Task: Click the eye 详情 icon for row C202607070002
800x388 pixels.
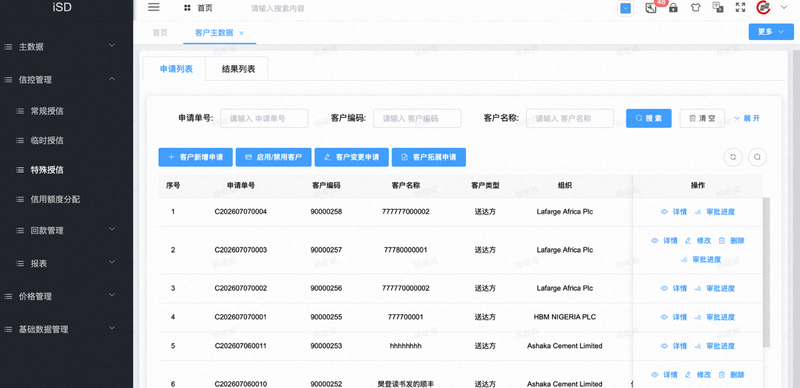Action: pyautogui.click(x=664, y=288)
